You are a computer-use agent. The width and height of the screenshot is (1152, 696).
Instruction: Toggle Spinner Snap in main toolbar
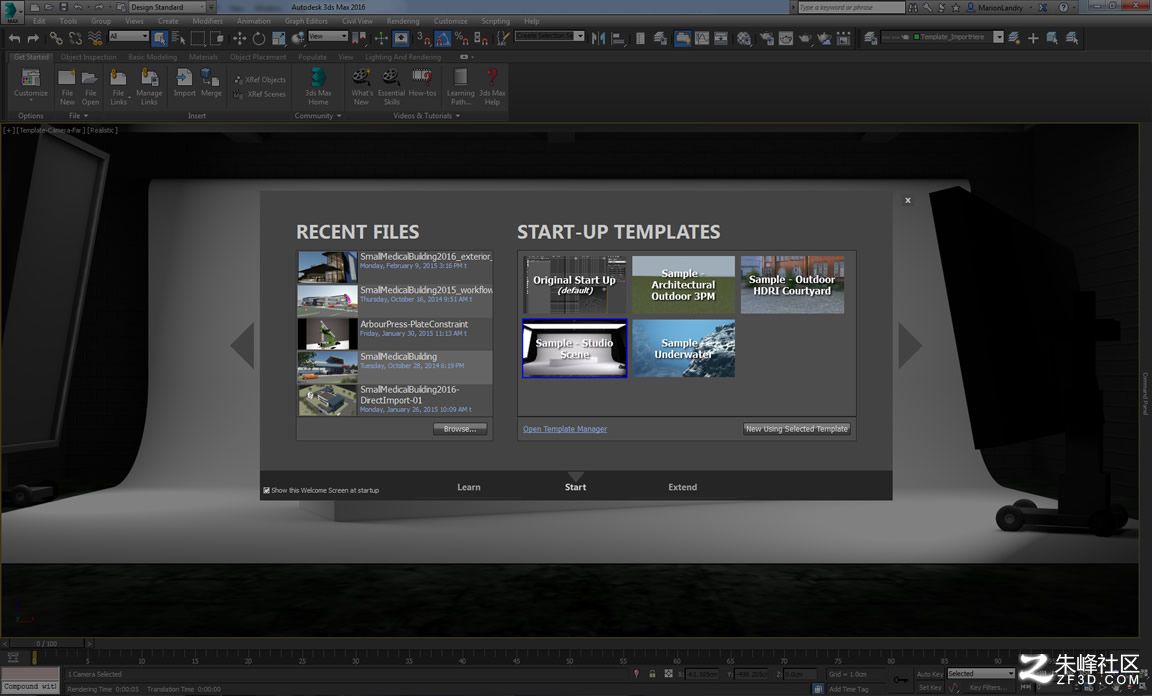[481, 38]
